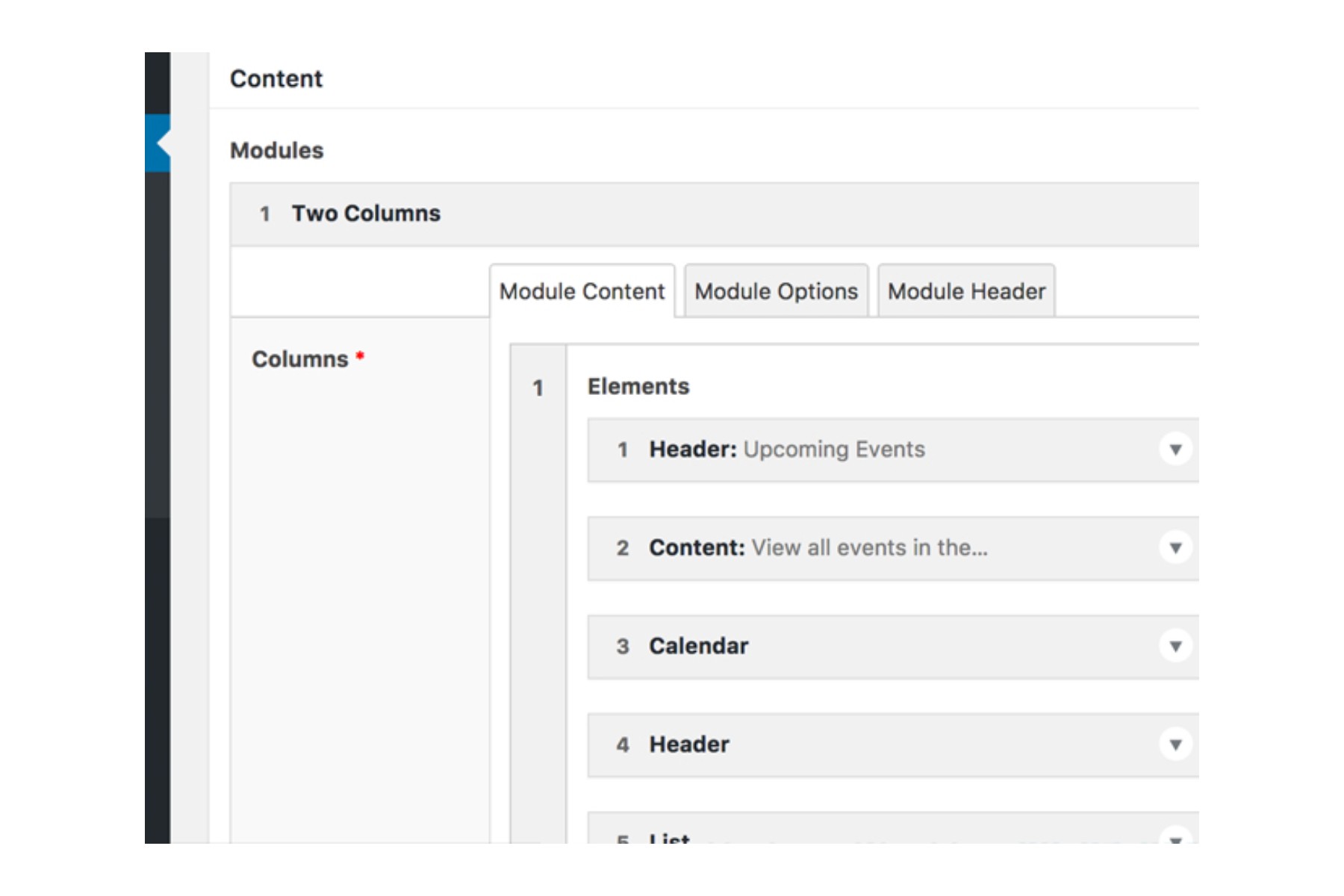Click the active blue sidebar menu item

158,143
